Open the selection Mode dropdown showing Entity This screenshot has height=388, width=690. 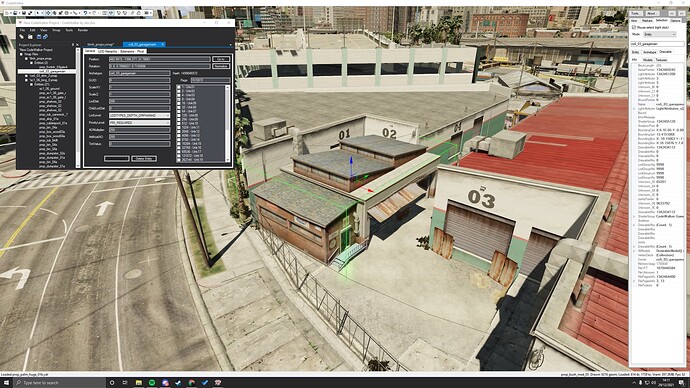660,34
